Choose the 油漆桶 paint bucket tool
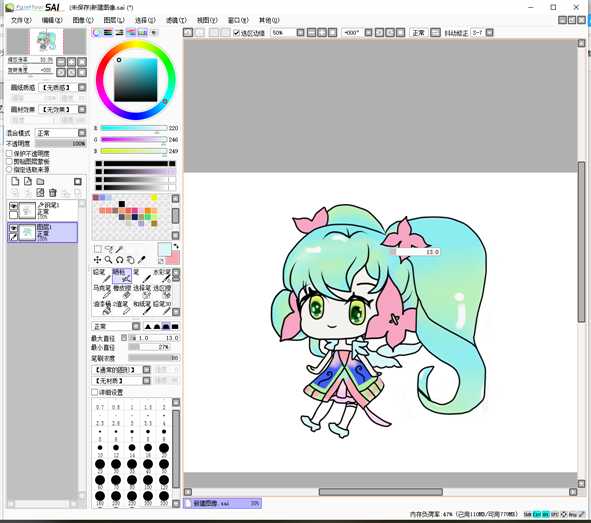This screenshot has width=591, height=523. (x=102, y=307)
